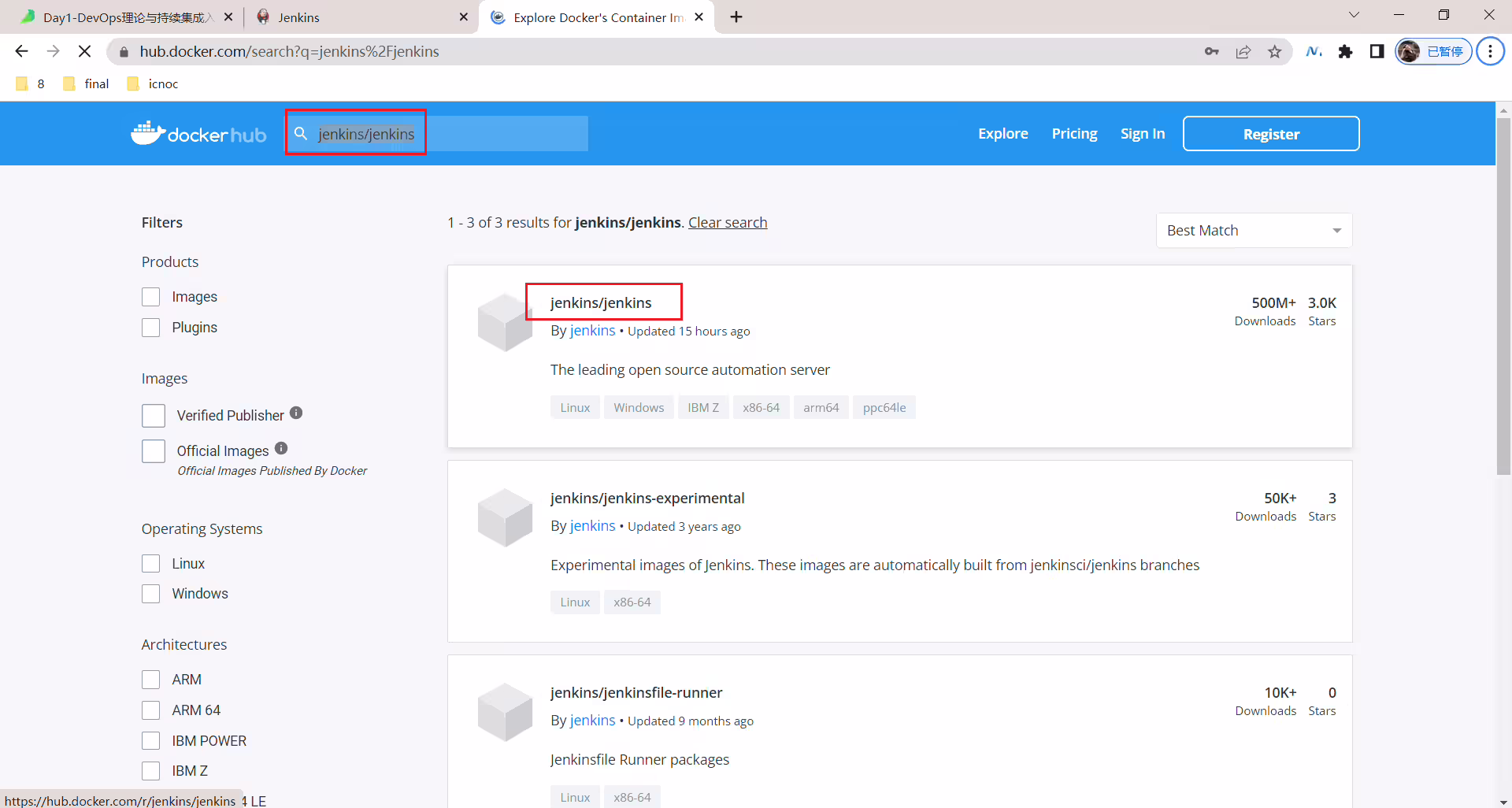Tick the IBM Z architecture checkbox
1512x808 pixels.
[x=150, y=771]
